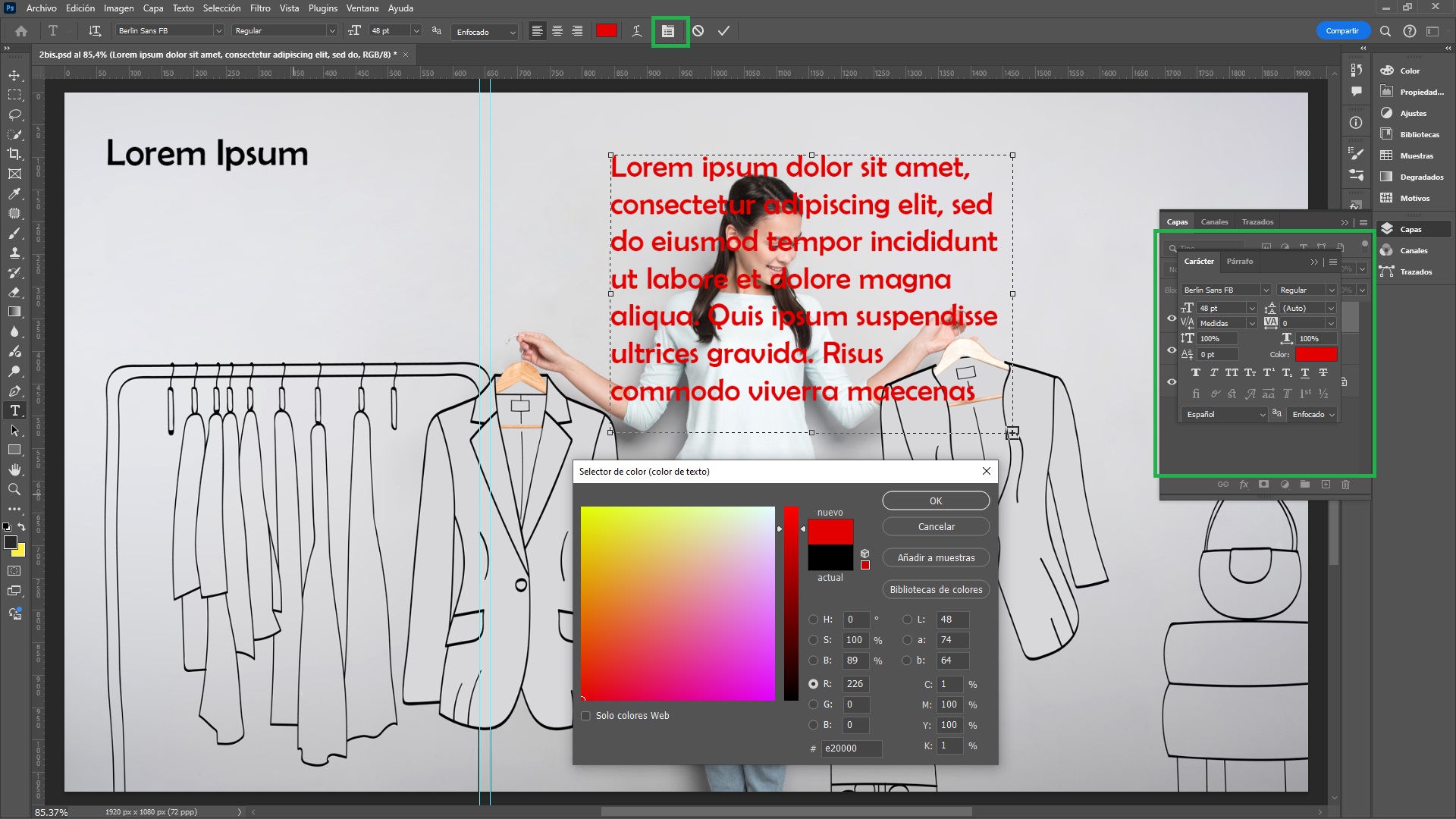Screen dimensions: 1456x819
Task: Open the Ventana menu
Action: [362, 8]
